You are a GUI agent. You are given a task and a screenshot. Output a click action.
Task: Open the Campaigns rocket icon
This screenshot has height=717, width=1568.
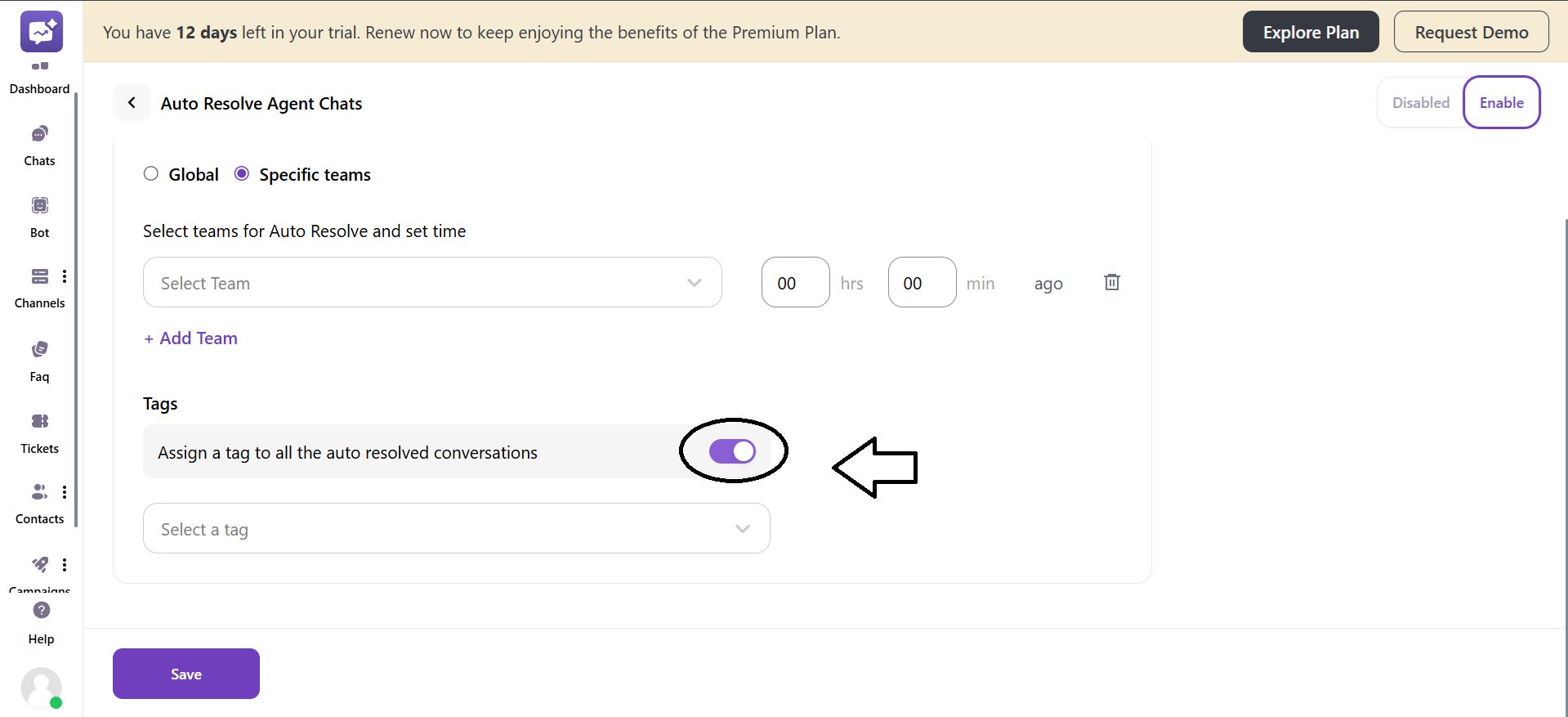(x=40, y=564)
